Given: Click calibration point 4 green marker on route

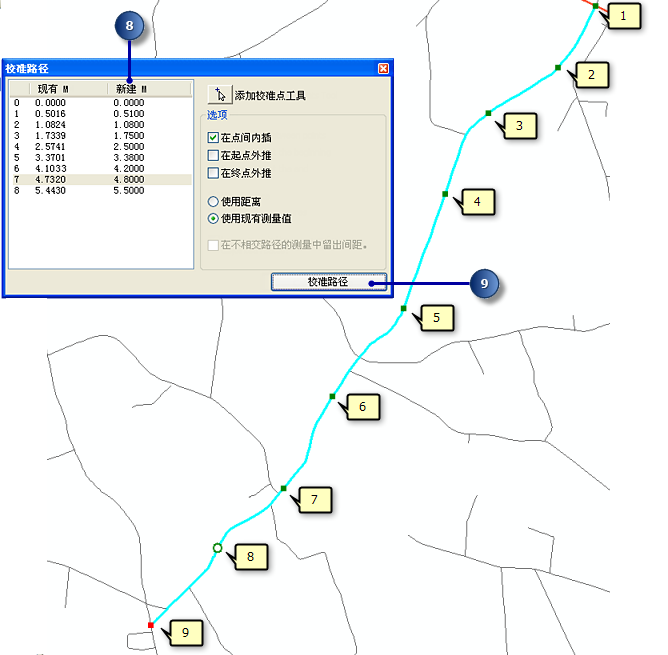Looking at the screenshot, I should pyautogui.click(x=445, y=194).
